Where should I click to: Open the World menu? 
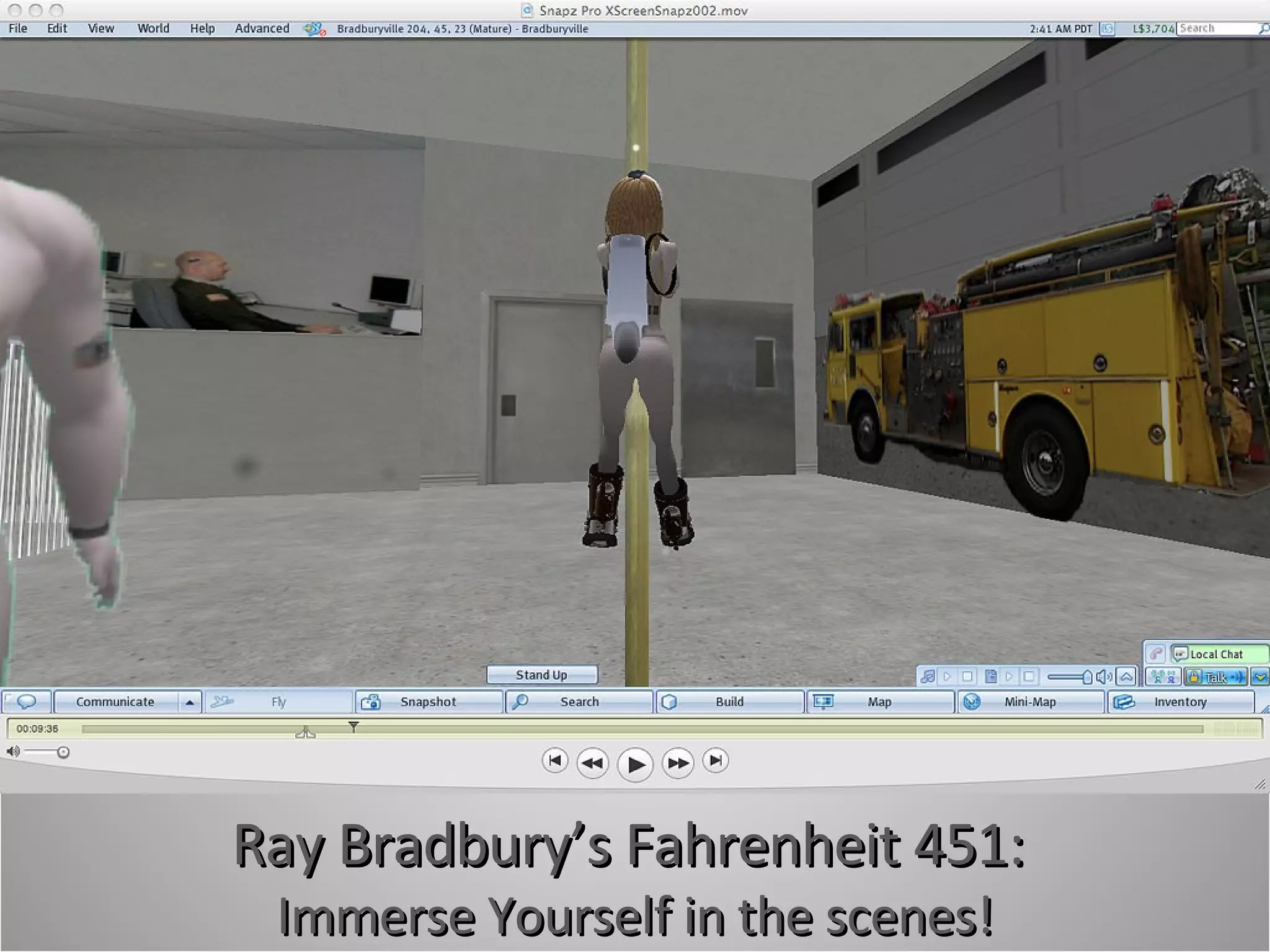[x=153, y=29]
